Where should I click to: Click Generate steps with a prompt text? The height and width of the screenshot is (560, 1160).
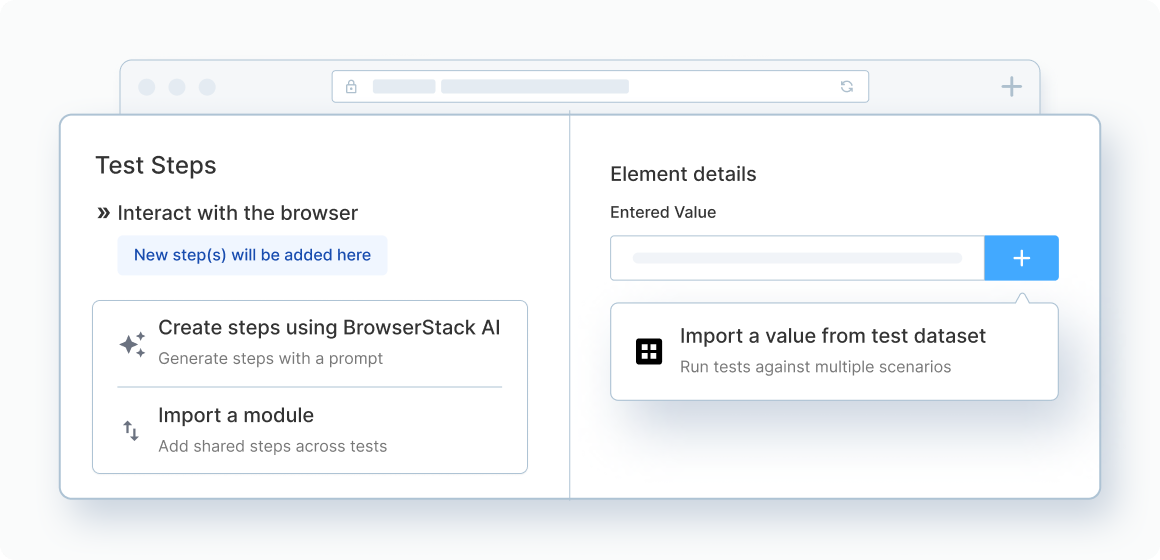point(271,359)
